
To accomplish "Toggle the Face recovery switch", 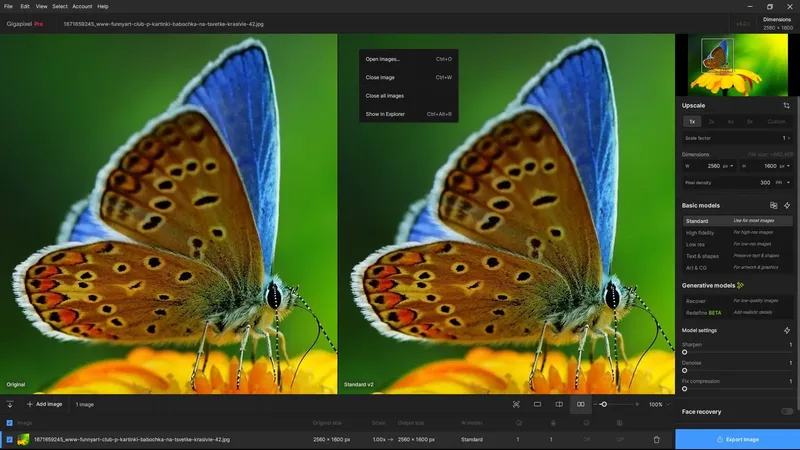I will 787,411.
